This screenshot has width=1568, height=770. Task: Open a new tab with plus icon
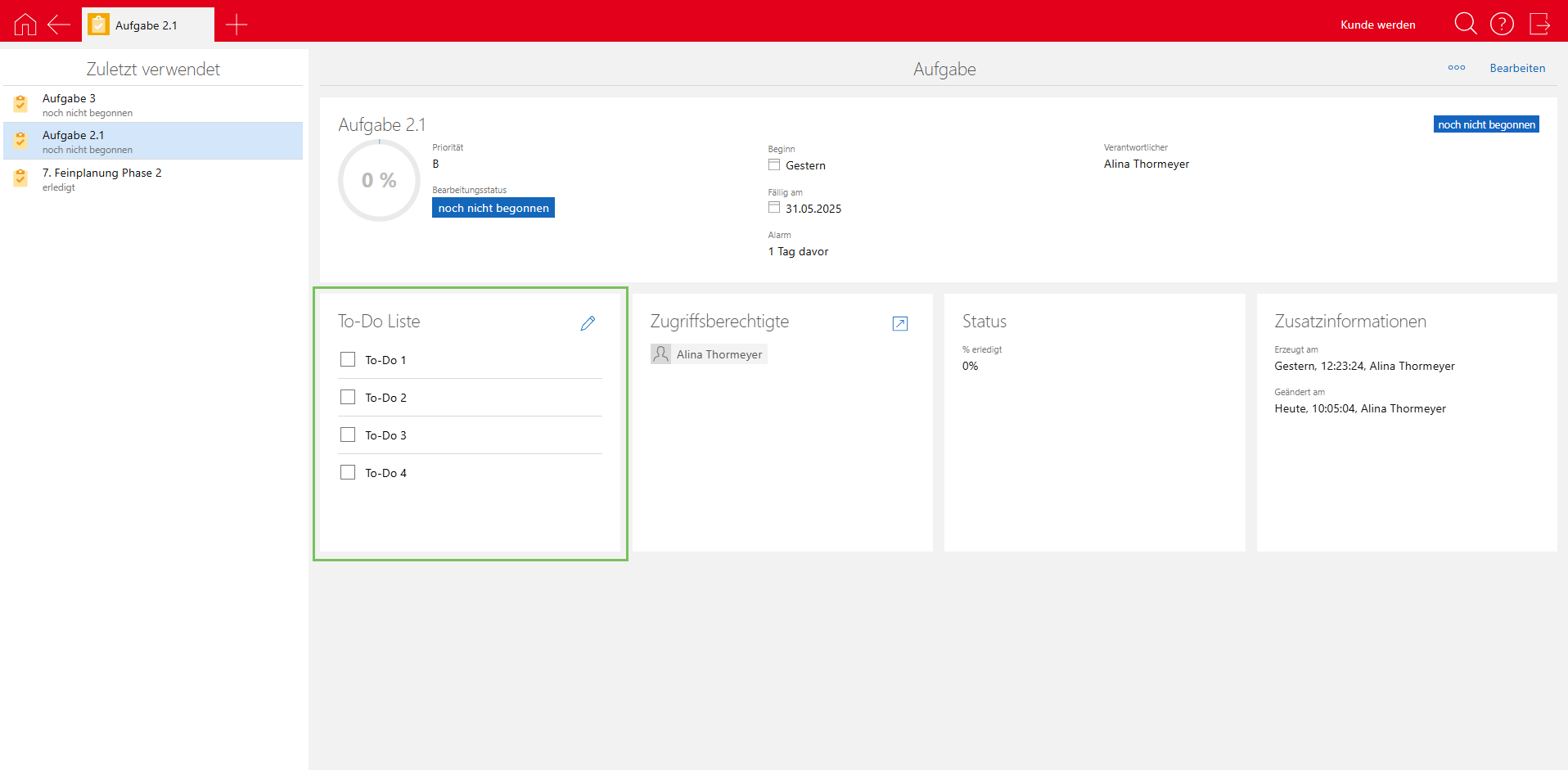[x=237, y=25]
